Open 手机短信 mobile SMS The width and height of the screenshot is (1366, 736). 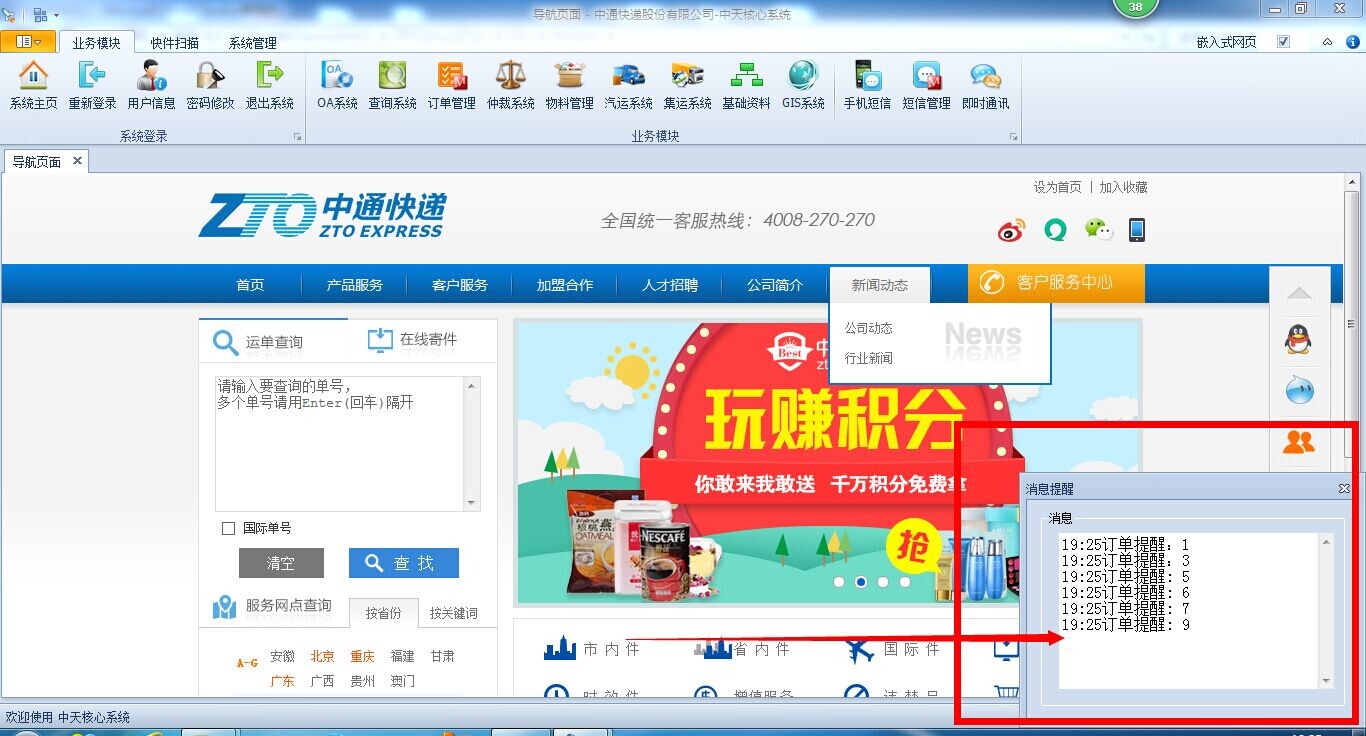pyautogui.click(x=867, y=85)
